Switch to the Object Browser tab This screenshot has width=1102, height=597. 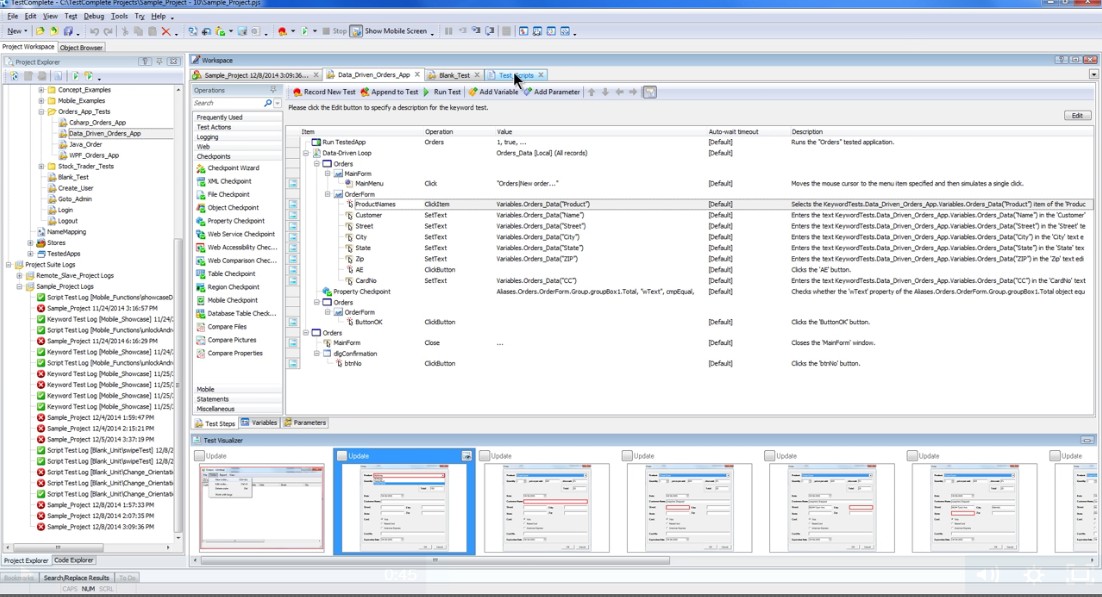pyautogui.click(x=81, y=48)
